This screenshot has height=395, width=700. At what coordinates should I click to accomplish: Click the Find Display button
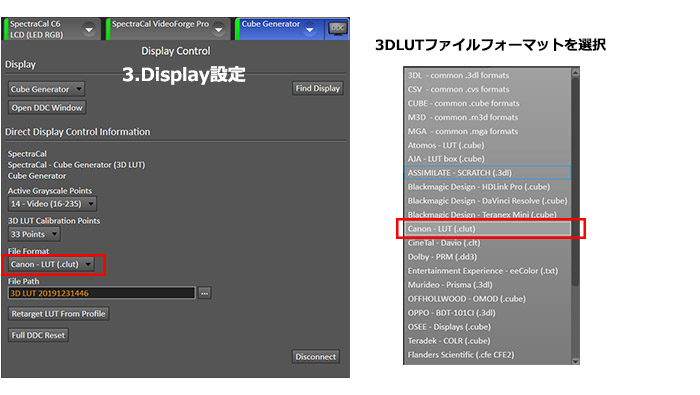pyautogui.click(x=317, y=88)
